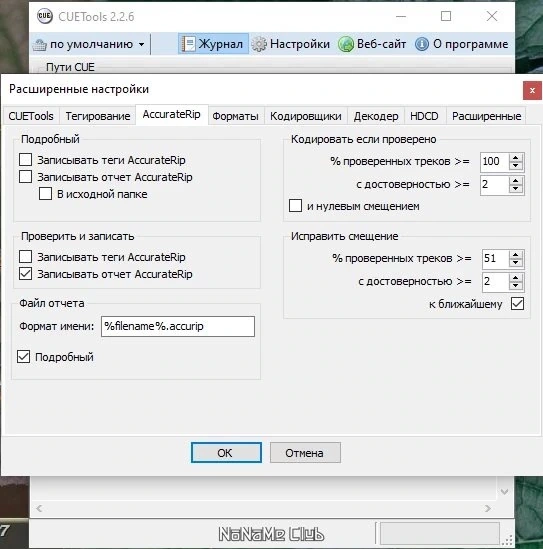This screenshot has height=549, width=543.
Task: Select the AccurateRip tab
Action: (x=172, y=114)
